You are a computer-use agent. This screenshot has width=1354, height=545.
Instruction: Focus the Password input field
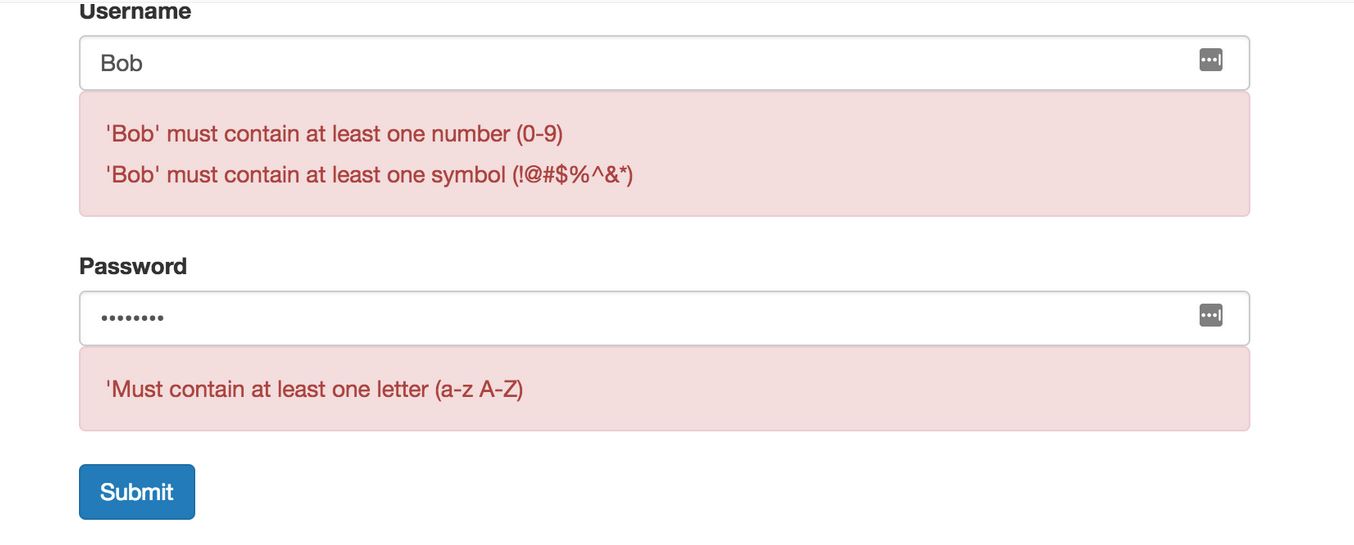click(x=664, y=318)
